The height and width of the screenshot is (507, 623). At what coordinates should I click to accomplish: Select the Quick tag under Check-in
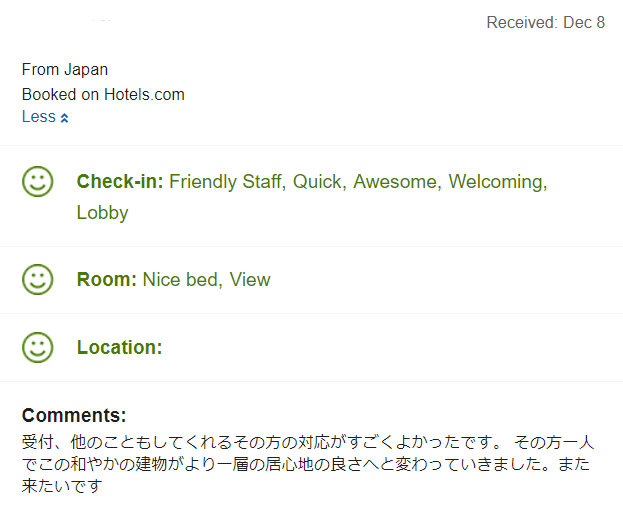317,182
